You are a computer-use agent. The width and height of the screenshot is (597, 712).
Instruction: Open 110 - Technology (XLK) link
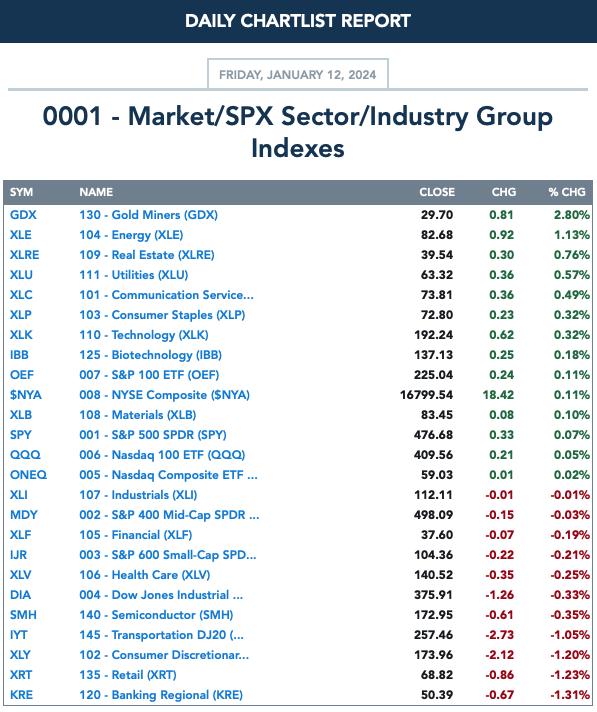pos(144,335)
